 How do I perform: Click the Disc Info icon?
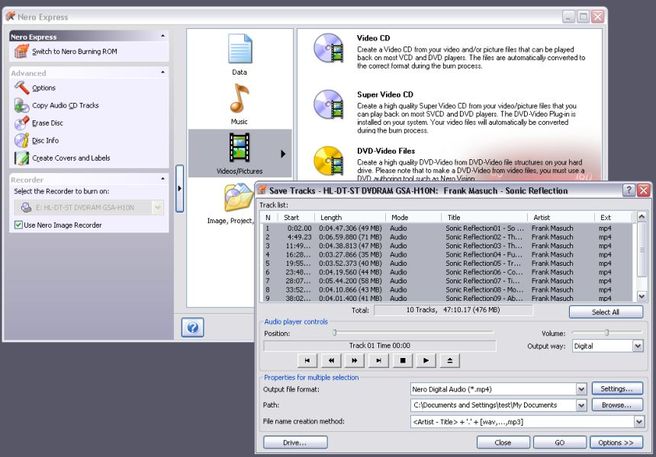tap(21, 141)
